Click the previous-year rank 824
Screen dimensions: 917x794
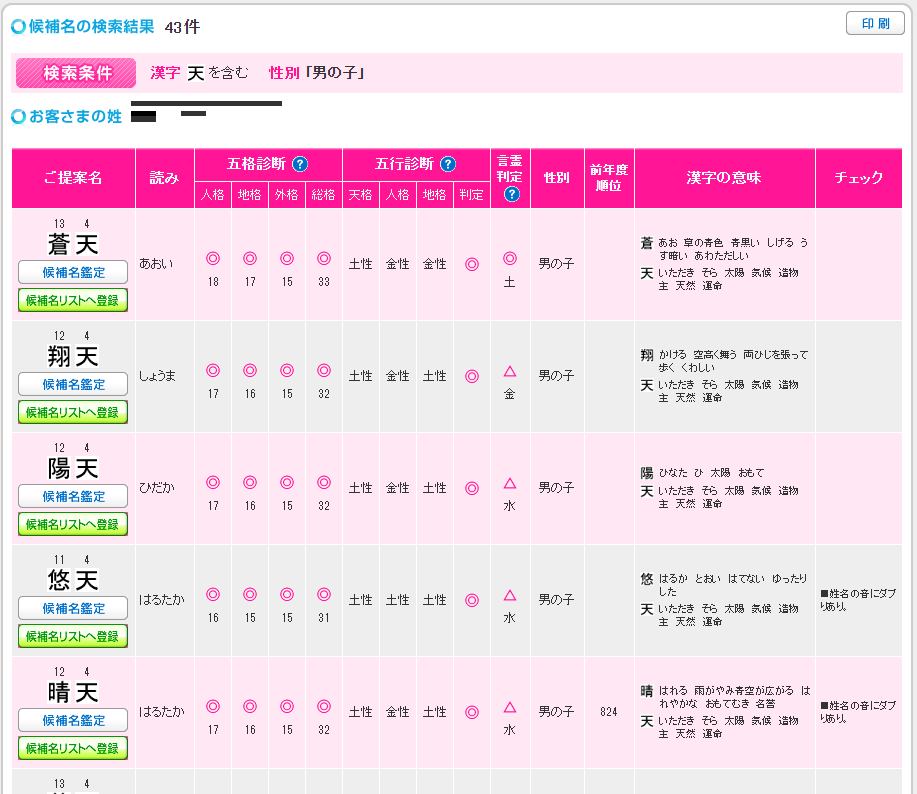click(609, 712)
